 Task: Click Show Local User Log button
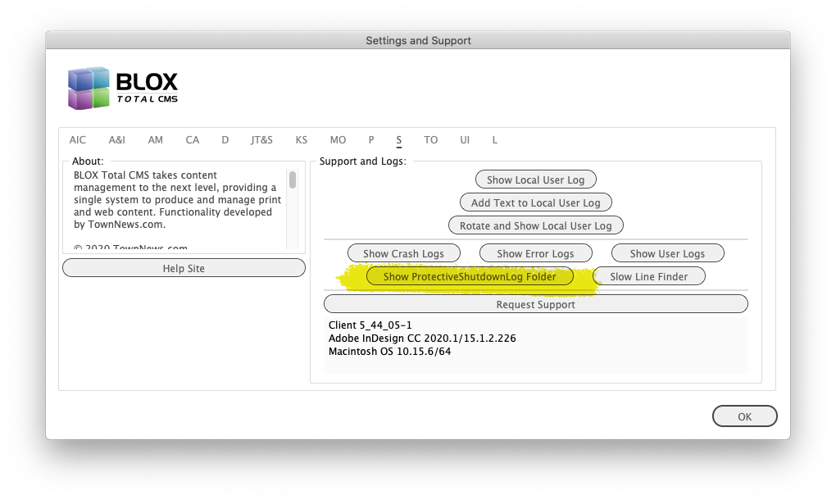(x=536, y=180)
